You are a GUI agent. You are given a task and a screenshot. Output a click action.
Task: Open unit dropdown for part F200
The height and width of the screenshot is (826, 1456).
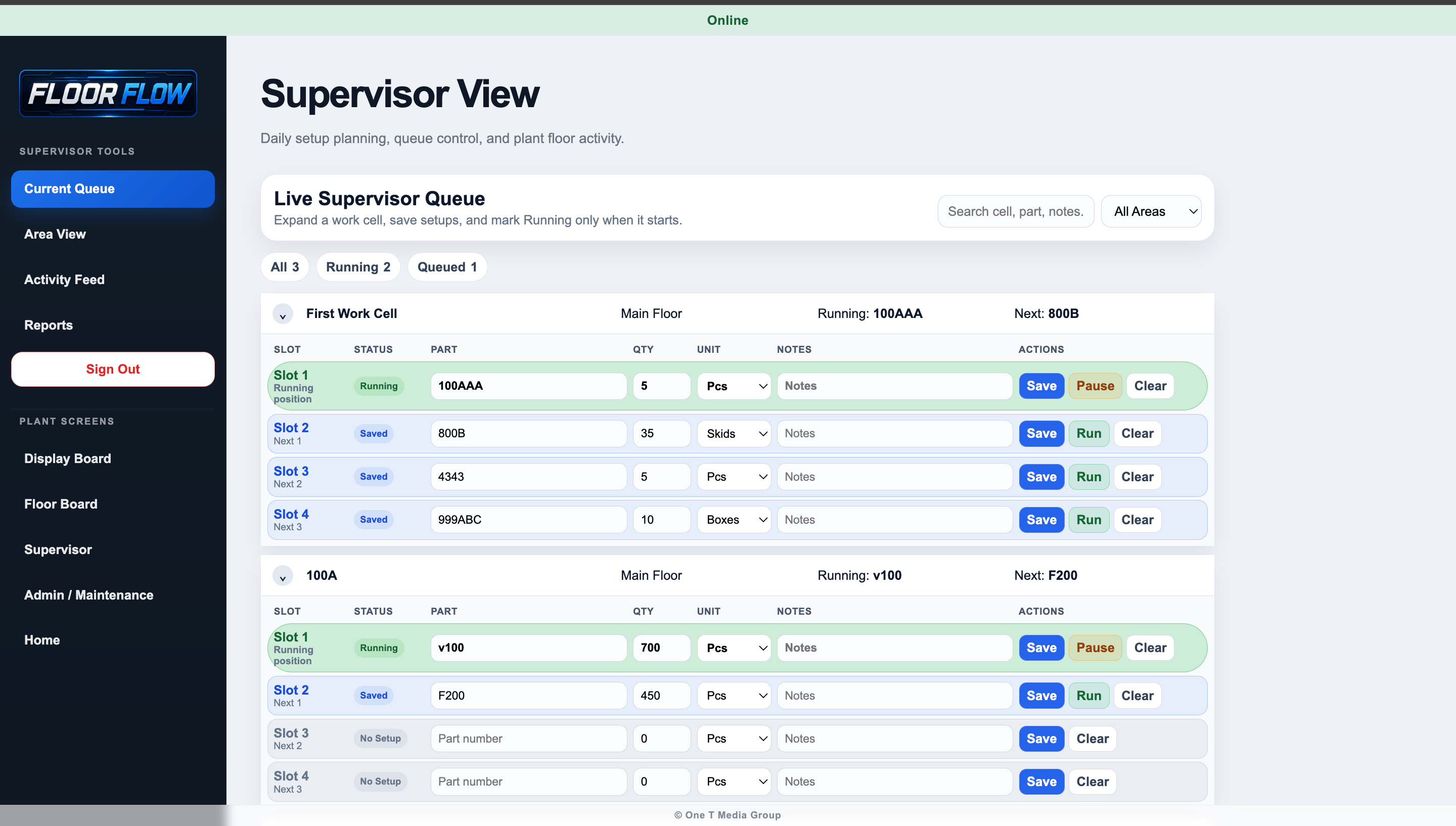(x=734, y=696)
